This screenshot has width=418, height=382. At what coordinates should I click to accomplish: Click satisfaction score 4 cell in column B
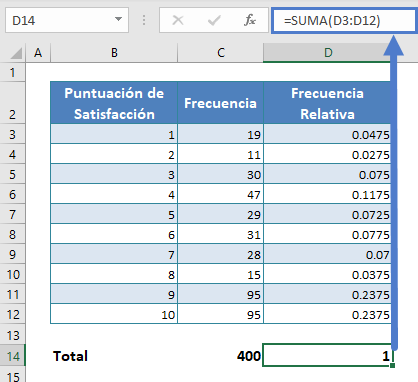pyautogui.click(x=114, y=194)
